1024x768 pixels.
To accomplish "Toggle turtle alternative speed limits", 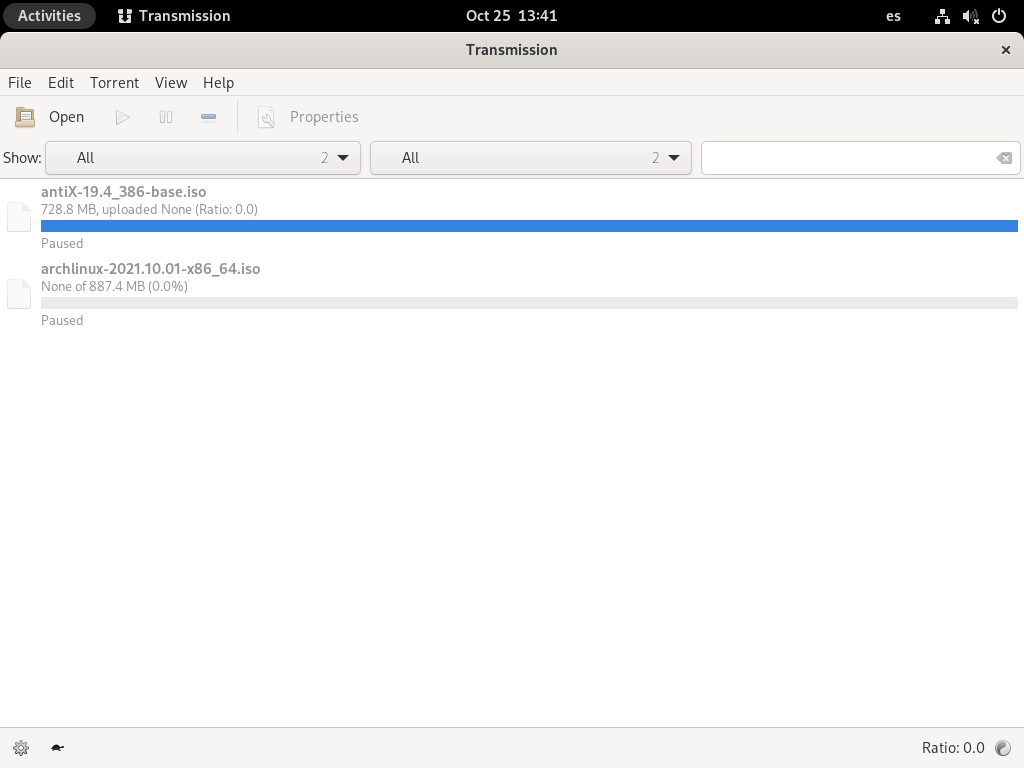I will click(57, 748).
